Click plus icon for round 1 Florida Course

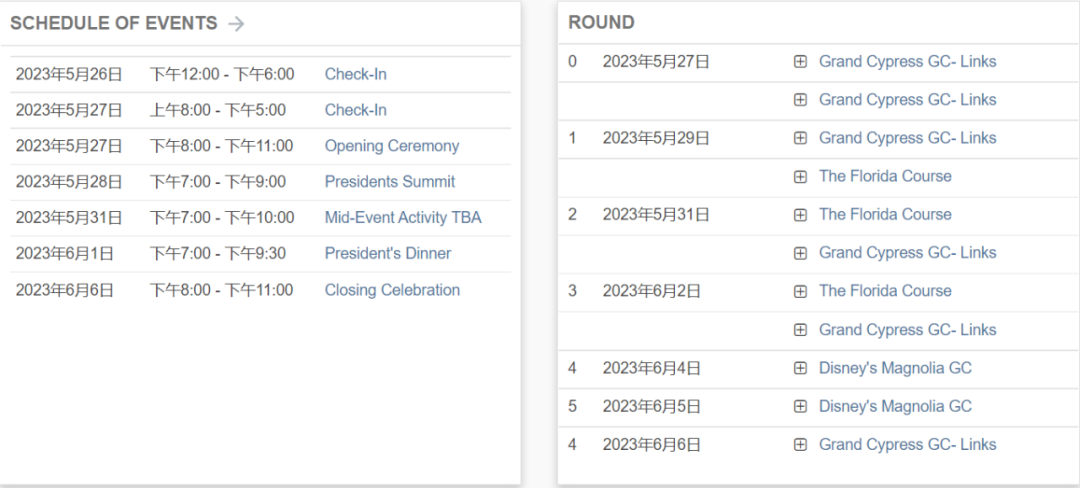point(800,177)
